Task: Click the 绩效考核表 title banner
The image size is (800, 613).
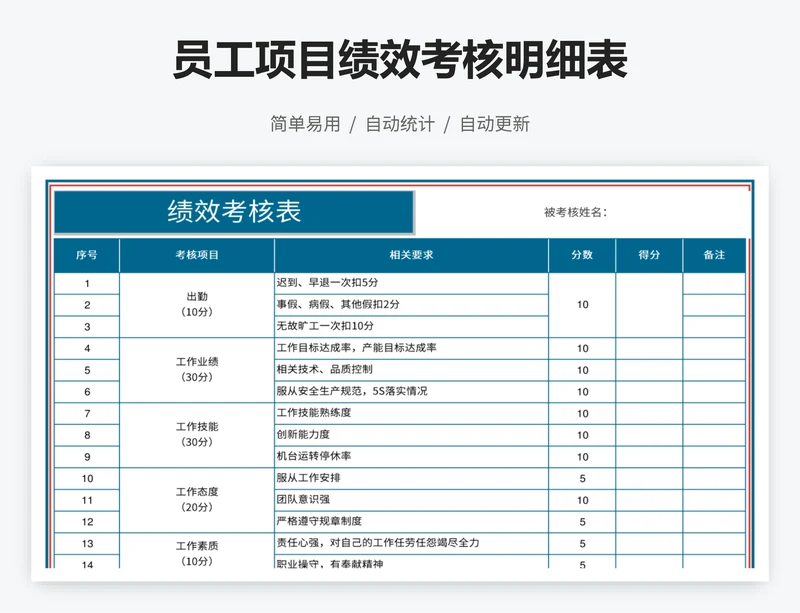Action: tap(234, 212)
